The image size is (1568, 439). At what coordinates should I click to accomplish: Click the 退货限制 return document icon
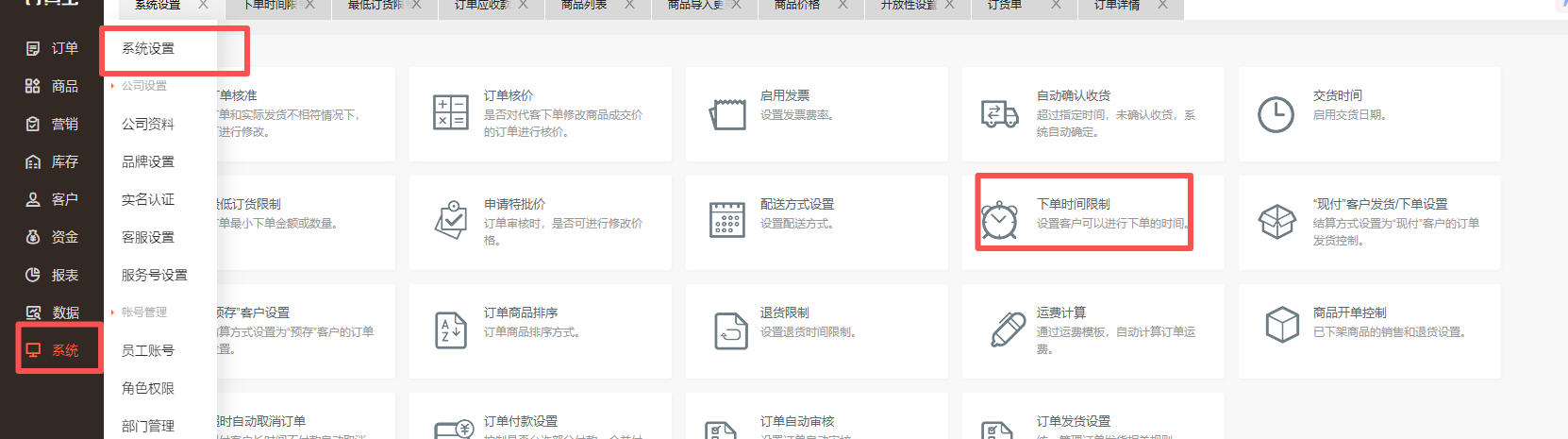[x=730, y=331]
